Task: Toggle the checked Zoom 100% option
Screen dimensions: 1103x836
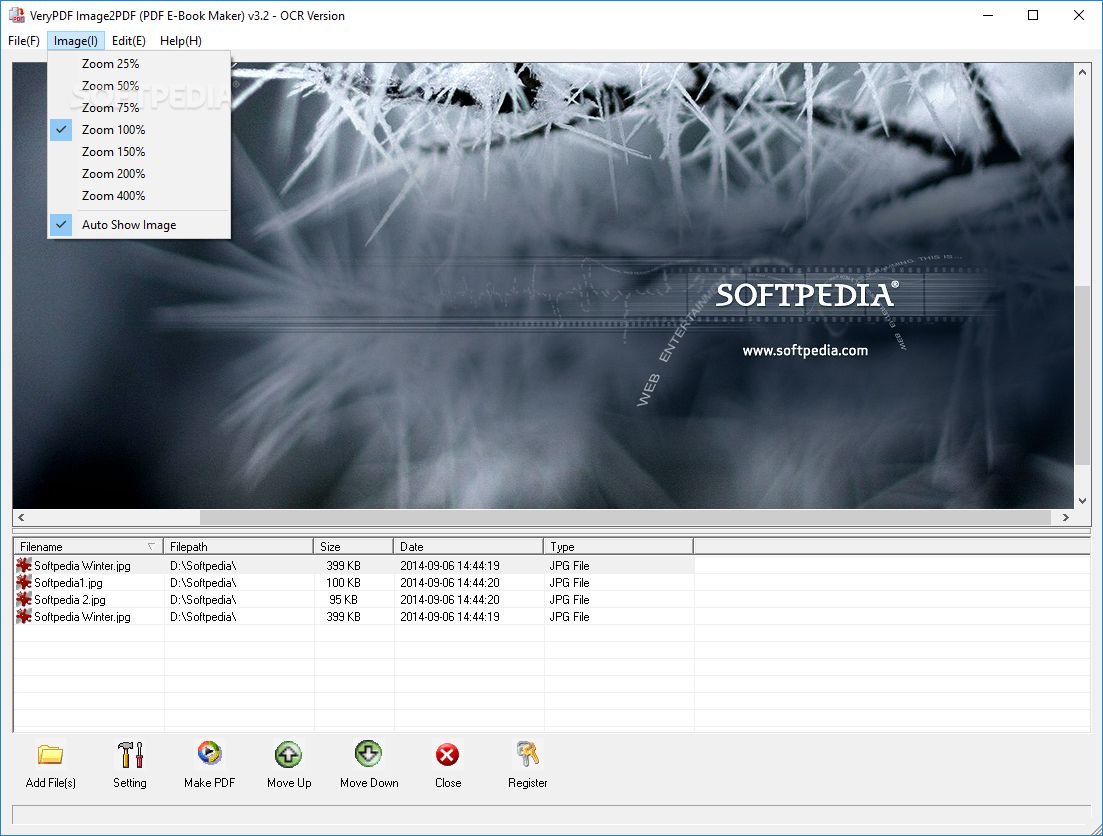Action: coord(139,129)
